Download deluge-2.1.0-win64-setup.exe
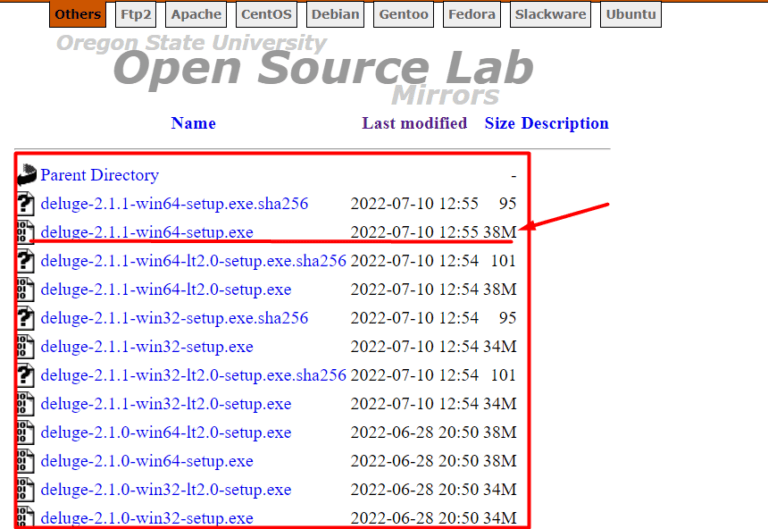Viewport: 768px width, 529px height. pos(147,461)
